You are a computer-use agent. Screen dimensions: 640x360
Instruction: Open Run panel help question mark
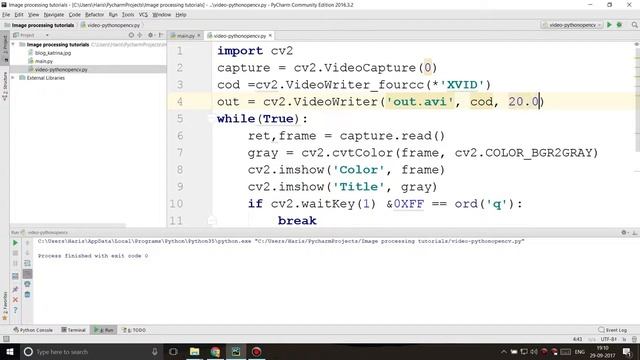pos(15,310)
